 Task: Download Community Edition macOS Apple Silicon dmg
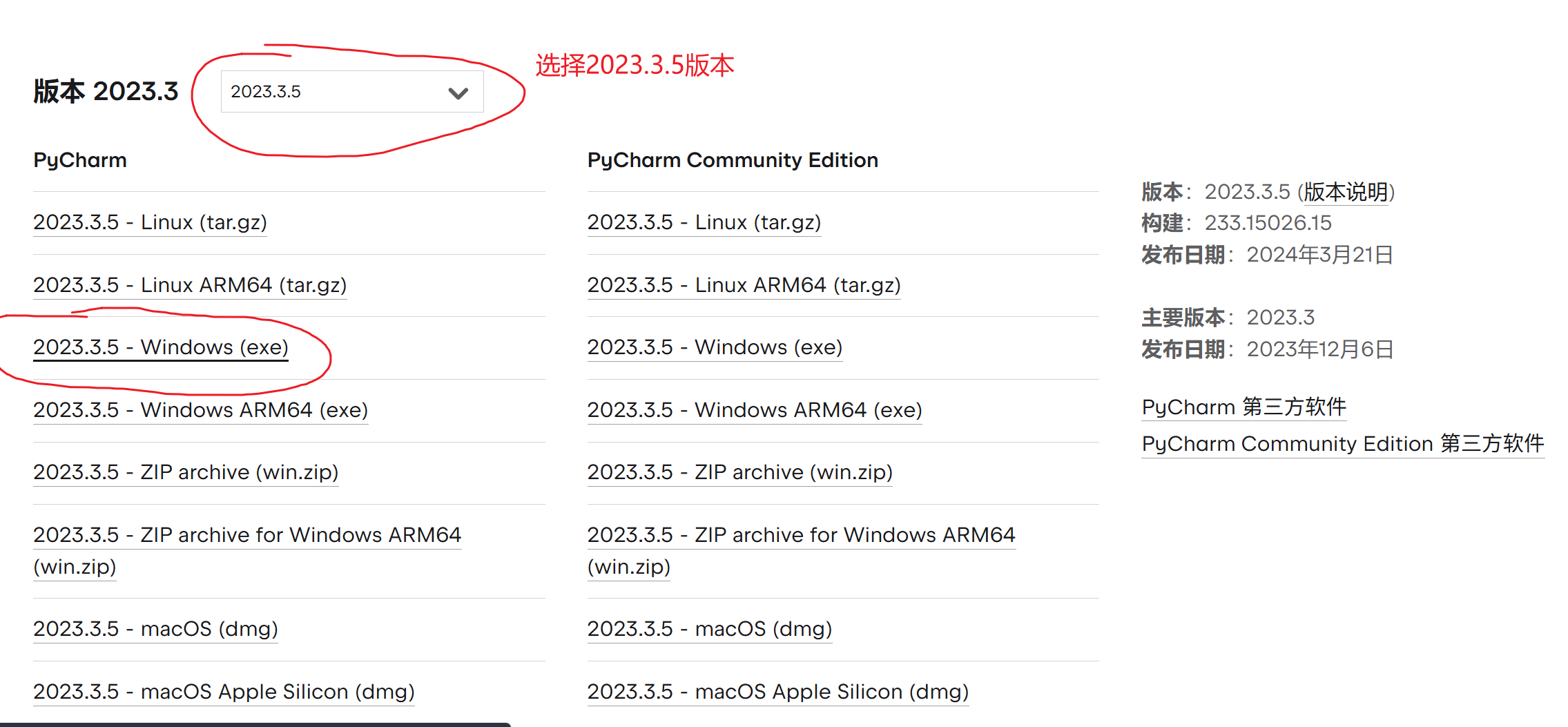[777, 691]
